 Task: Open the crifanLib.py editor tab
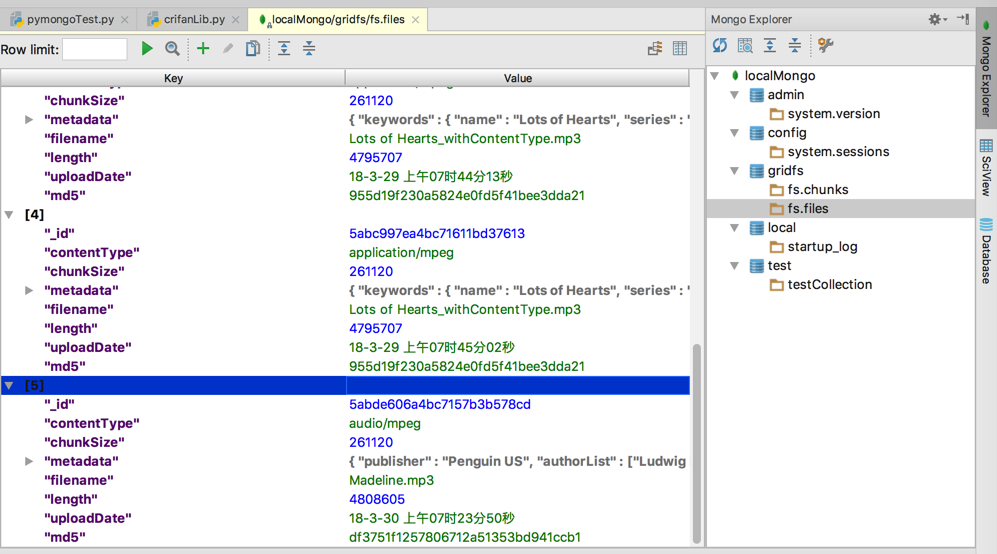[x=194, y=19]
